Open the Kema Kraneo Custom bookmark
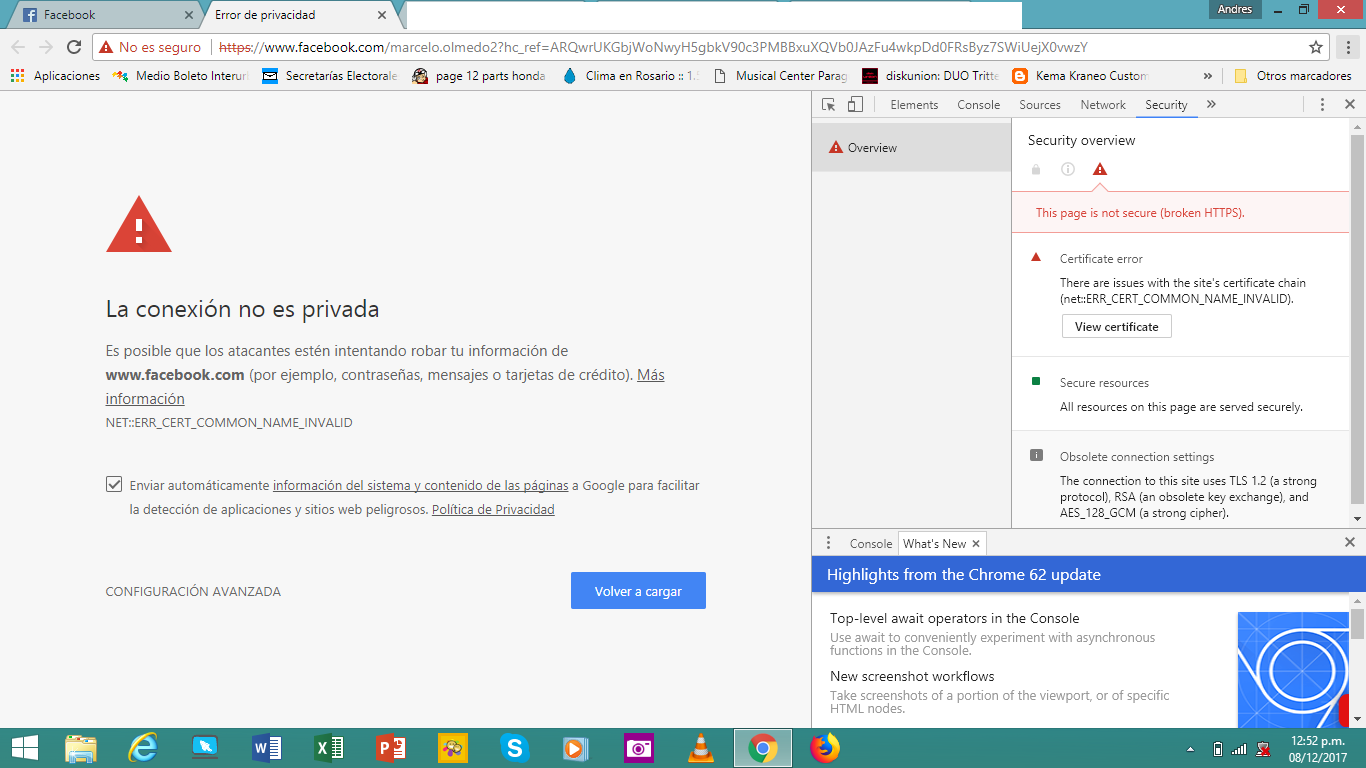 pos(1080,76)
